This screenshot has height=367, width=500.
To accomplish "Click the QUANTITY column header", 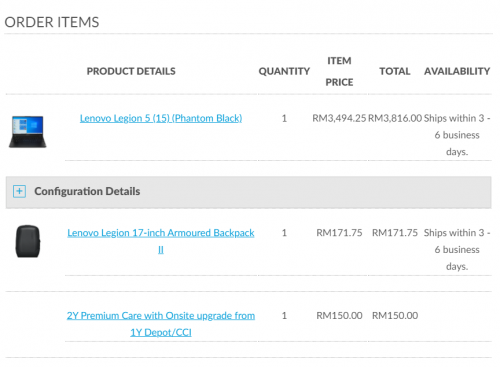I will (x=284, y=71).
